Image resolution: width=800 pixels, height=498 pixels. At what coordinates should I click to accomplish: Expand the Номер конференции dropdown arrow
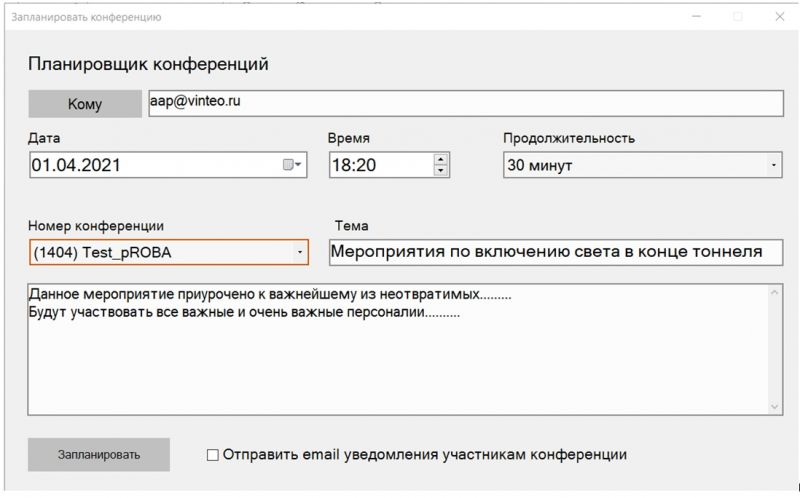pos(300,252)
